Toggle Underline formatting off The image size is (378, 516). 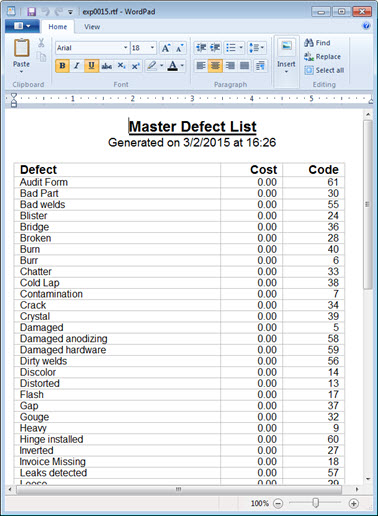[x=91, y=66]
